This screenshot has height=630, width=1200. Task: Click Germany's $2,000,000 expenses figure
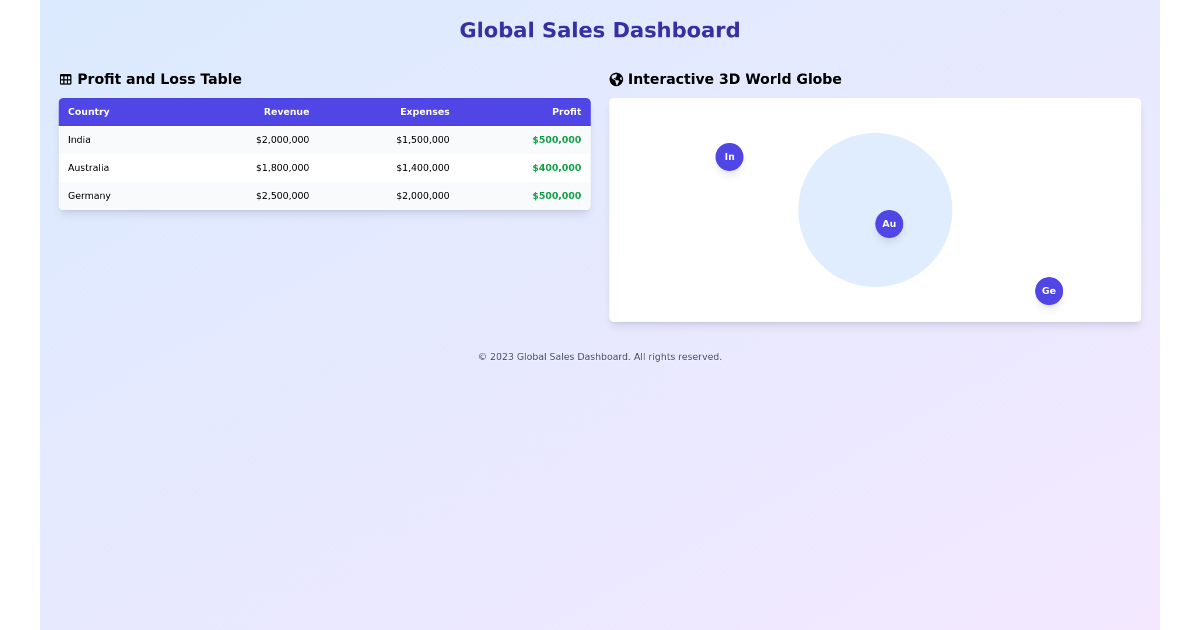(x=423, y=196)
